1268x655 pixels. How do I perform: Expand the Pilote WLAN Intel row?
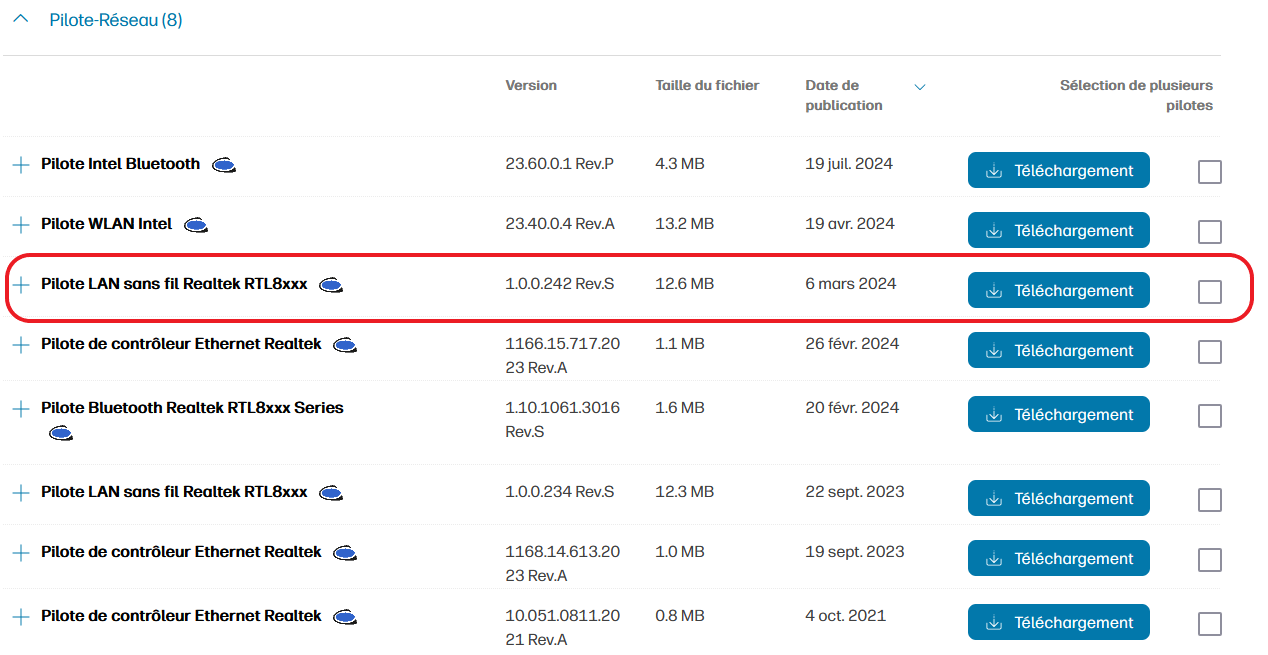click(x=20, y=224)
